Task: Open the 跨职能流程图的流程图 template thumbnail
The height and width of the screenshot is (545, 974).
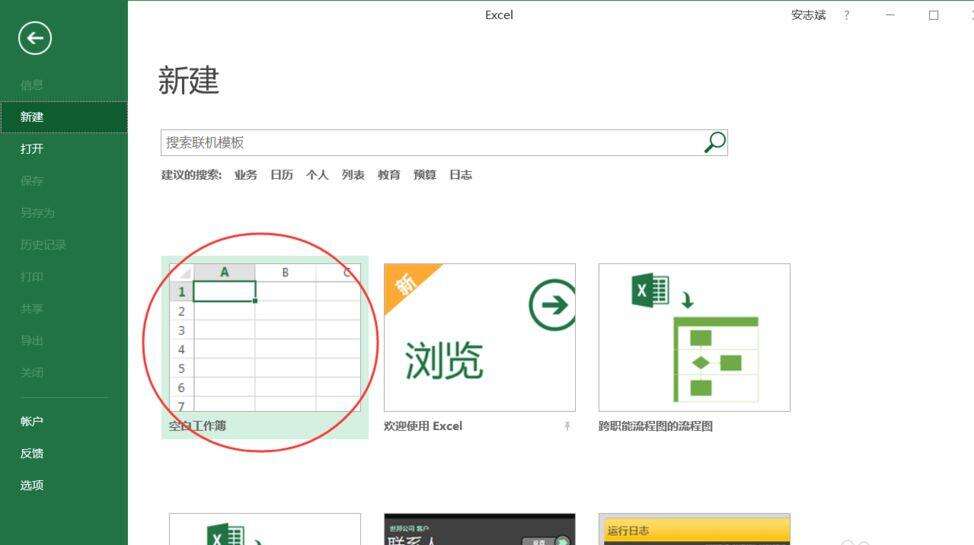Action: [x=694, y=337]
